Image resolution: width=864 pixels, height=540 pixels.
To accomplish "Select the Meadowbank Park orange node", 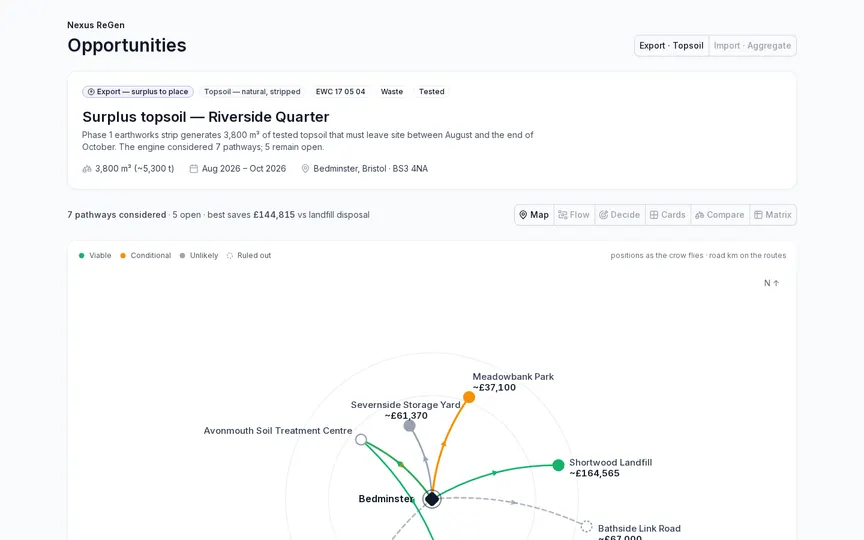I will [x=469, y=397].
